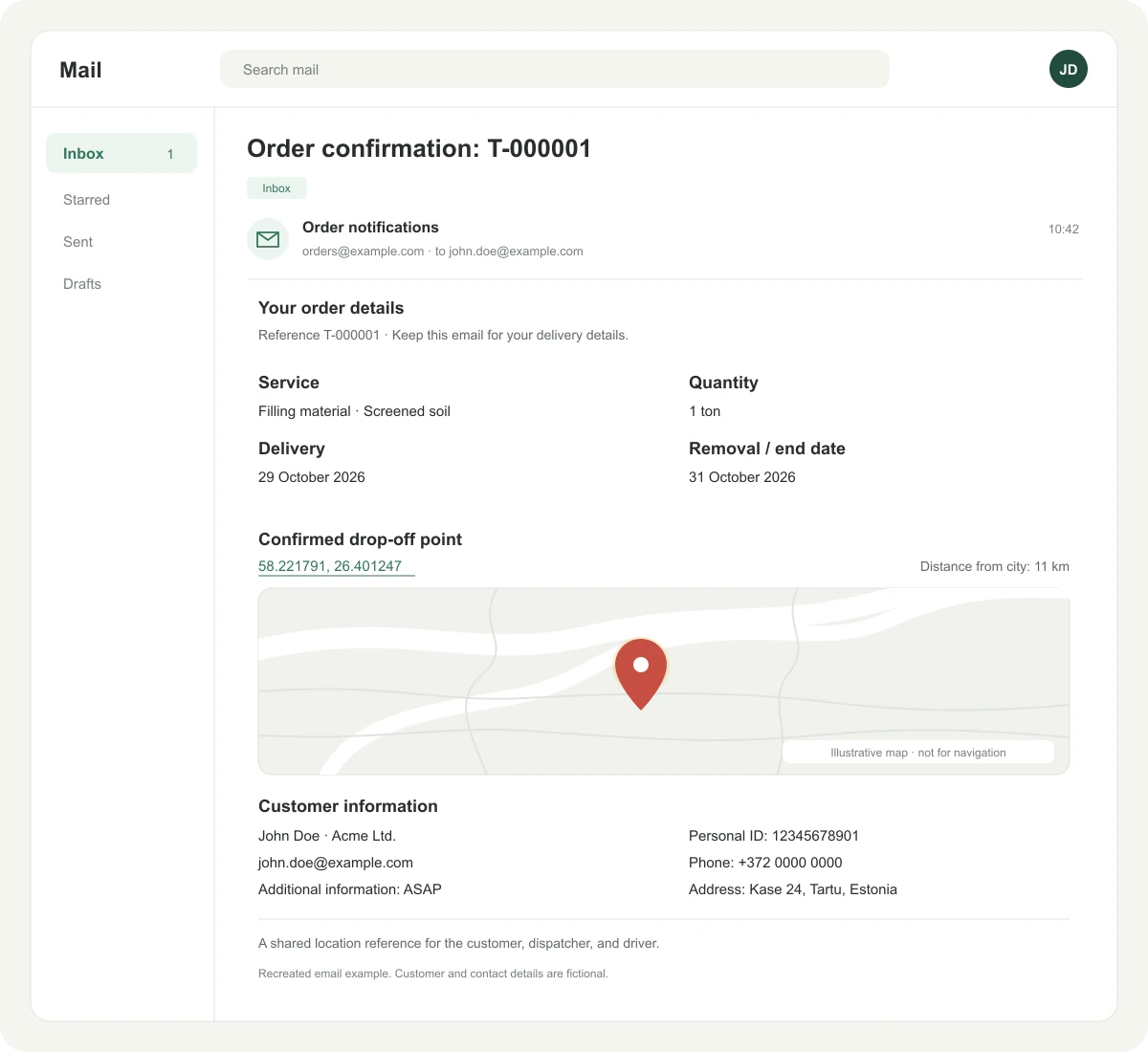Click the illustrative map preview

pyautogui.click(x=664, y=681)
